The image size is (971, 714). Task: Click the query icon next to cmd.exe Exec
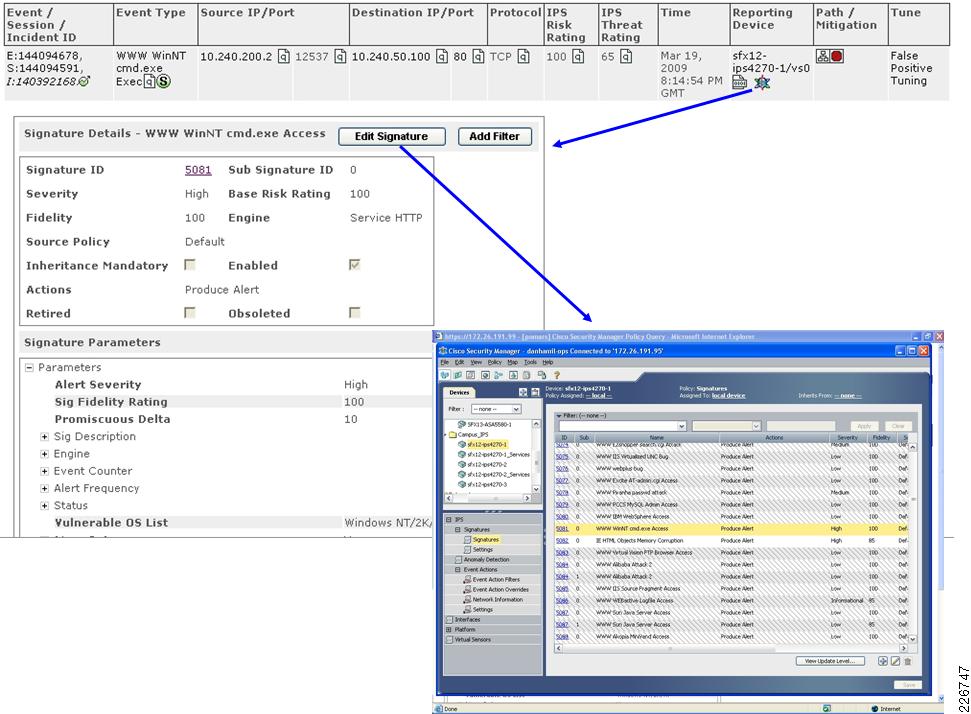click(149, 81)
